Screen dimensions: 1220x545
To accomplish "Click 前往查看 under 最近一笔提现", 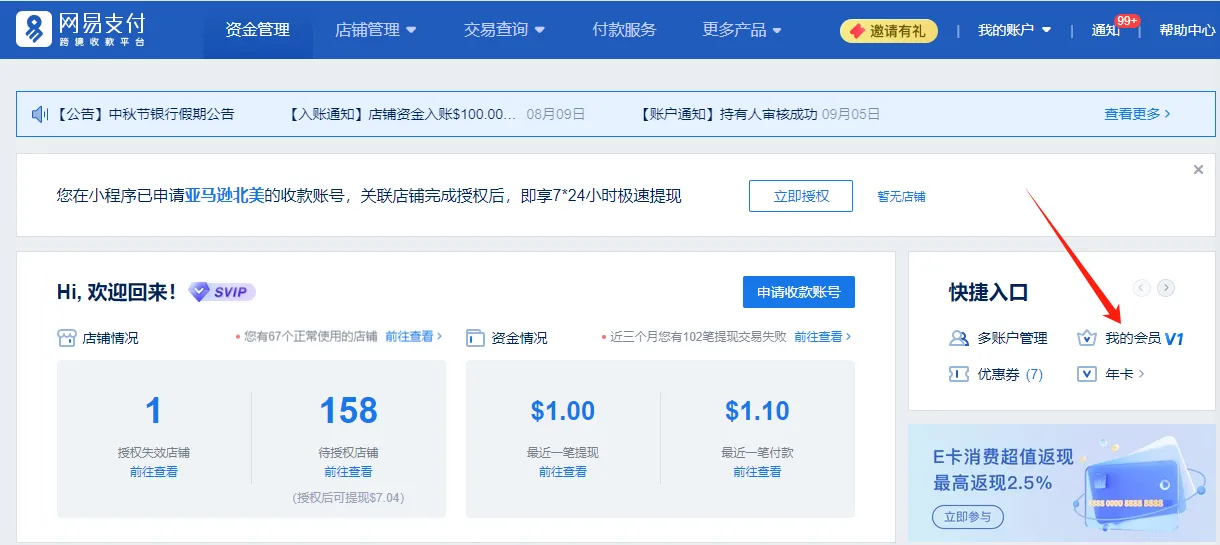I will [x=563, y=472].
